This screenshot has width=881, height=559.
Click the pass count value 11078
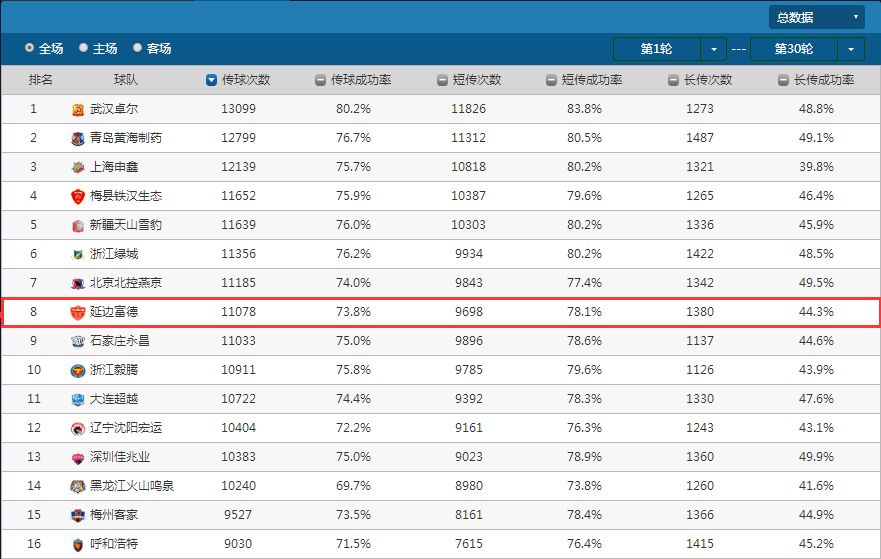[238, 312]
